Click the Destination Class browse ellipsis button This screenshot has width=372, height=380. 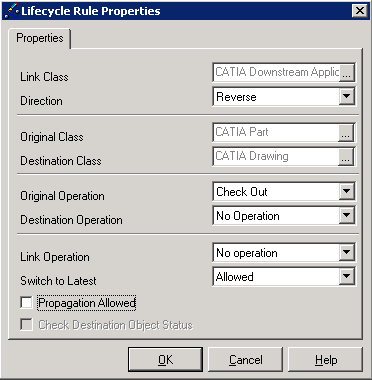tap(346, 157)
